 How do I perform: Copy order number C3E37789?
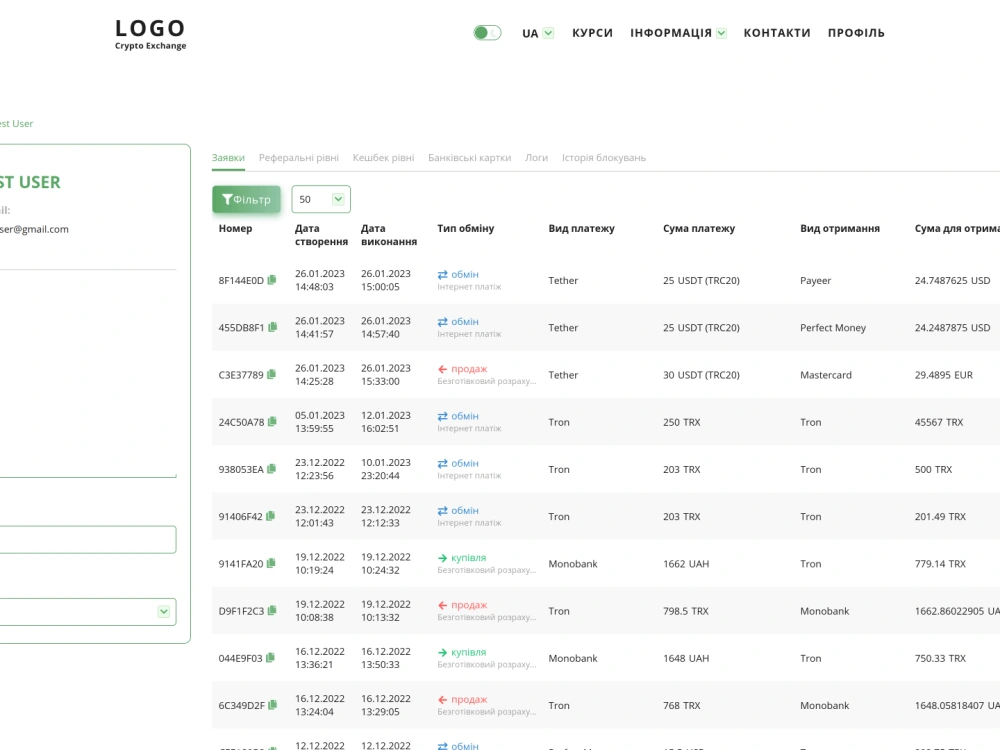click(272, 374)
